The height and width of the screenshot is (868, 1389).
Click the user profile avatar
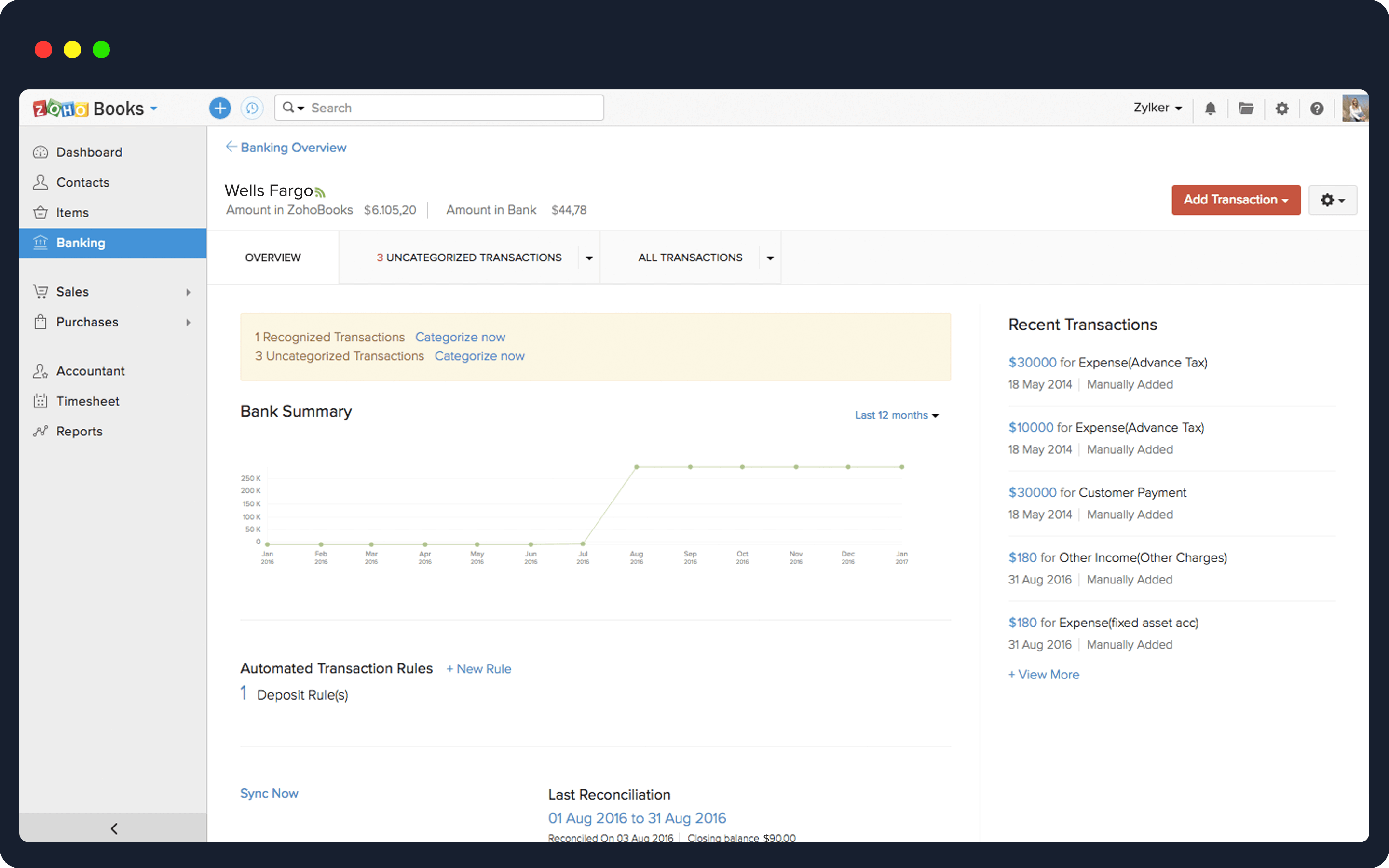(x=1355, y=108)
